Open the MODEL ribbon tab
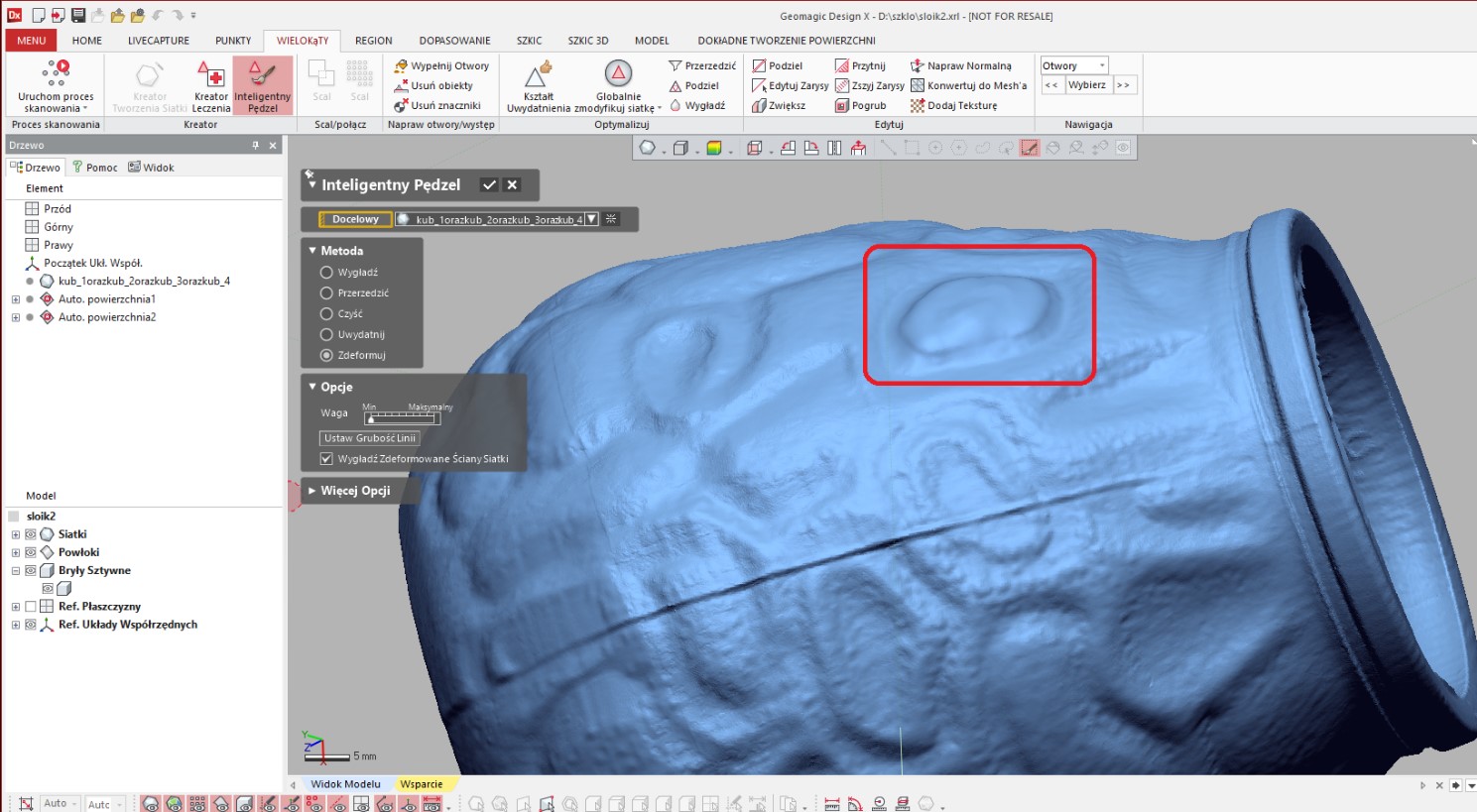 (x=652, y=41)
